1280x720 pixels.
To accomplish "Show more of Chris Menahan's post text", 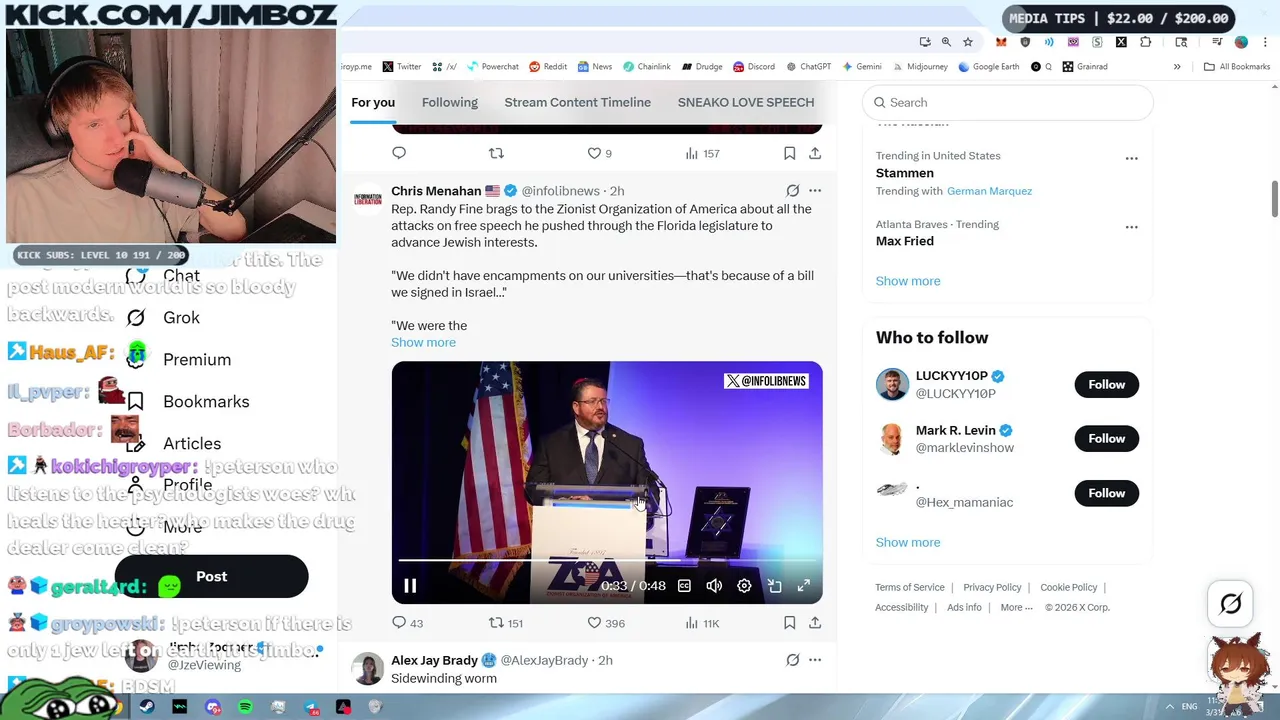I will (423, 342).
